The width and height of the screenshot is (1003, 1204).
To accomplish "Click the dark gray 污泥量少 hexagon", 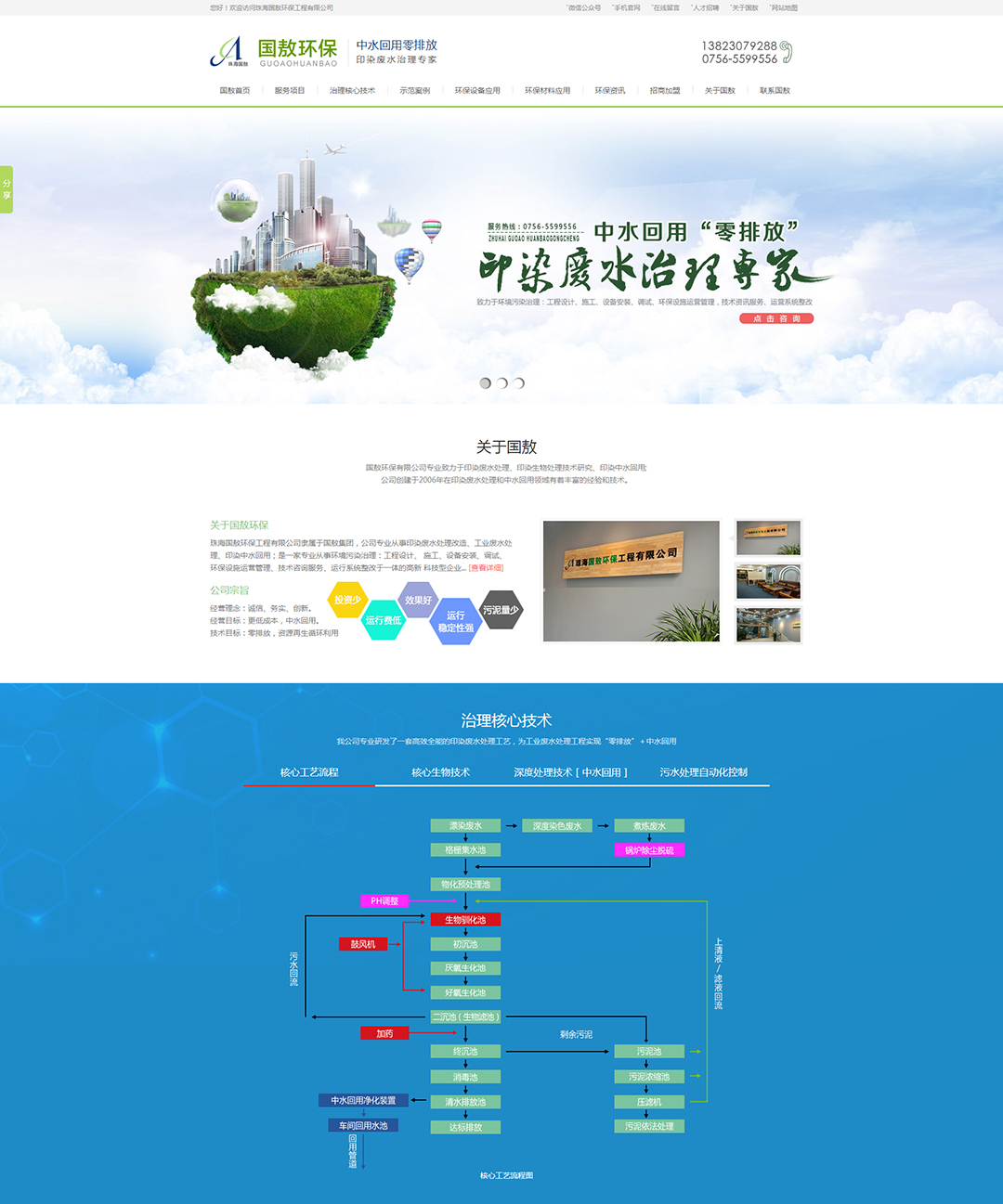I will (x=501, y=610).
